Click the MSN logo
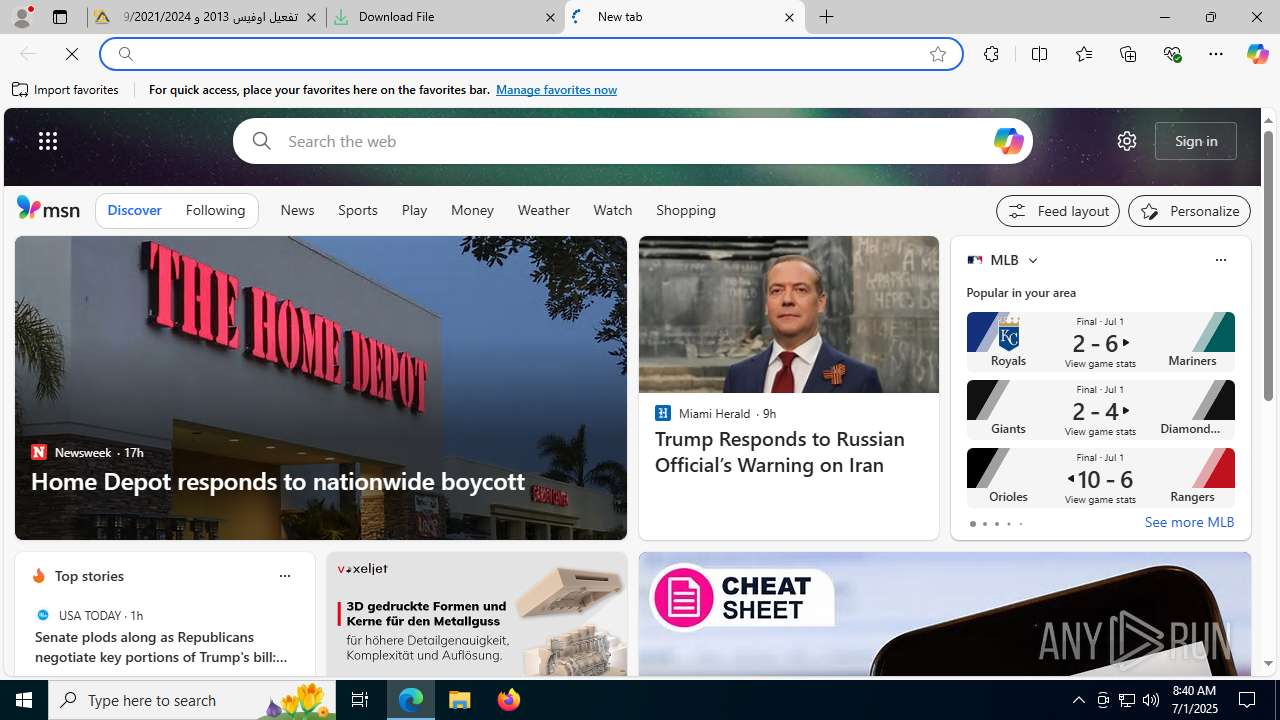The image size is (1280, 720). point(48,208)
